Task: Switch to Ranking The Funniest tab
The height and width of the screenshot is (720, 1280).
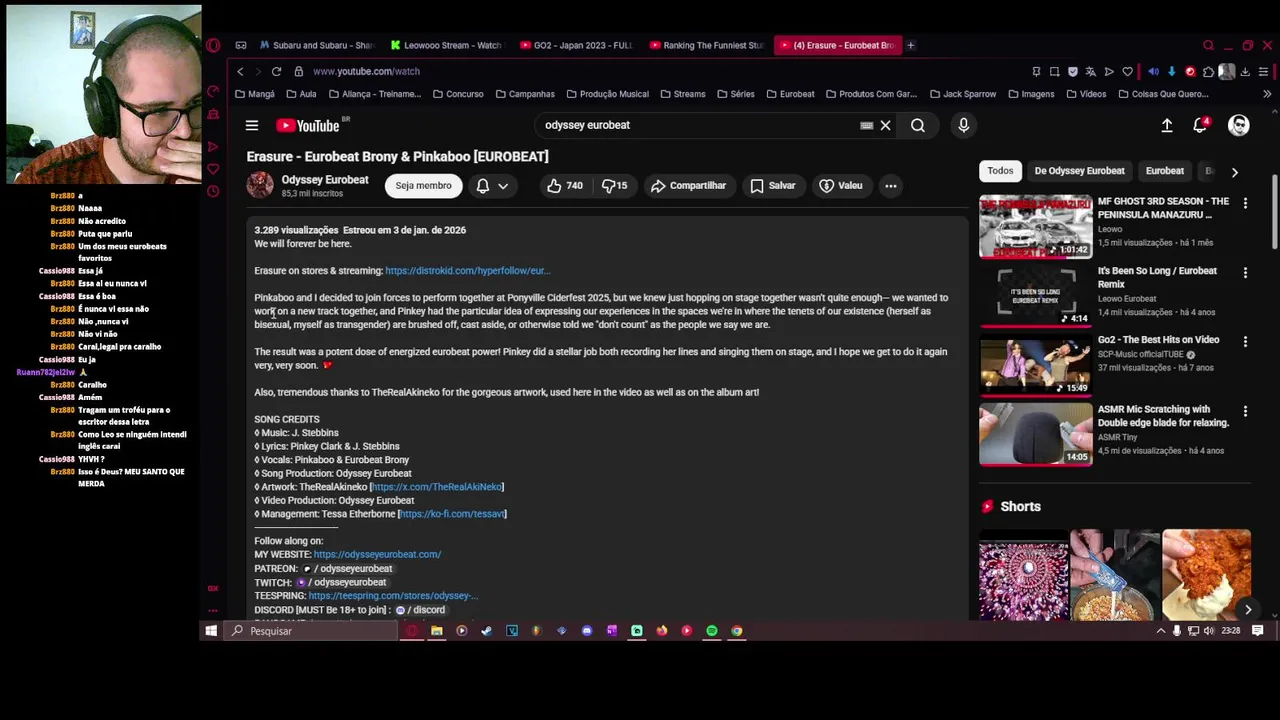Action: click(x=707, y=45)
